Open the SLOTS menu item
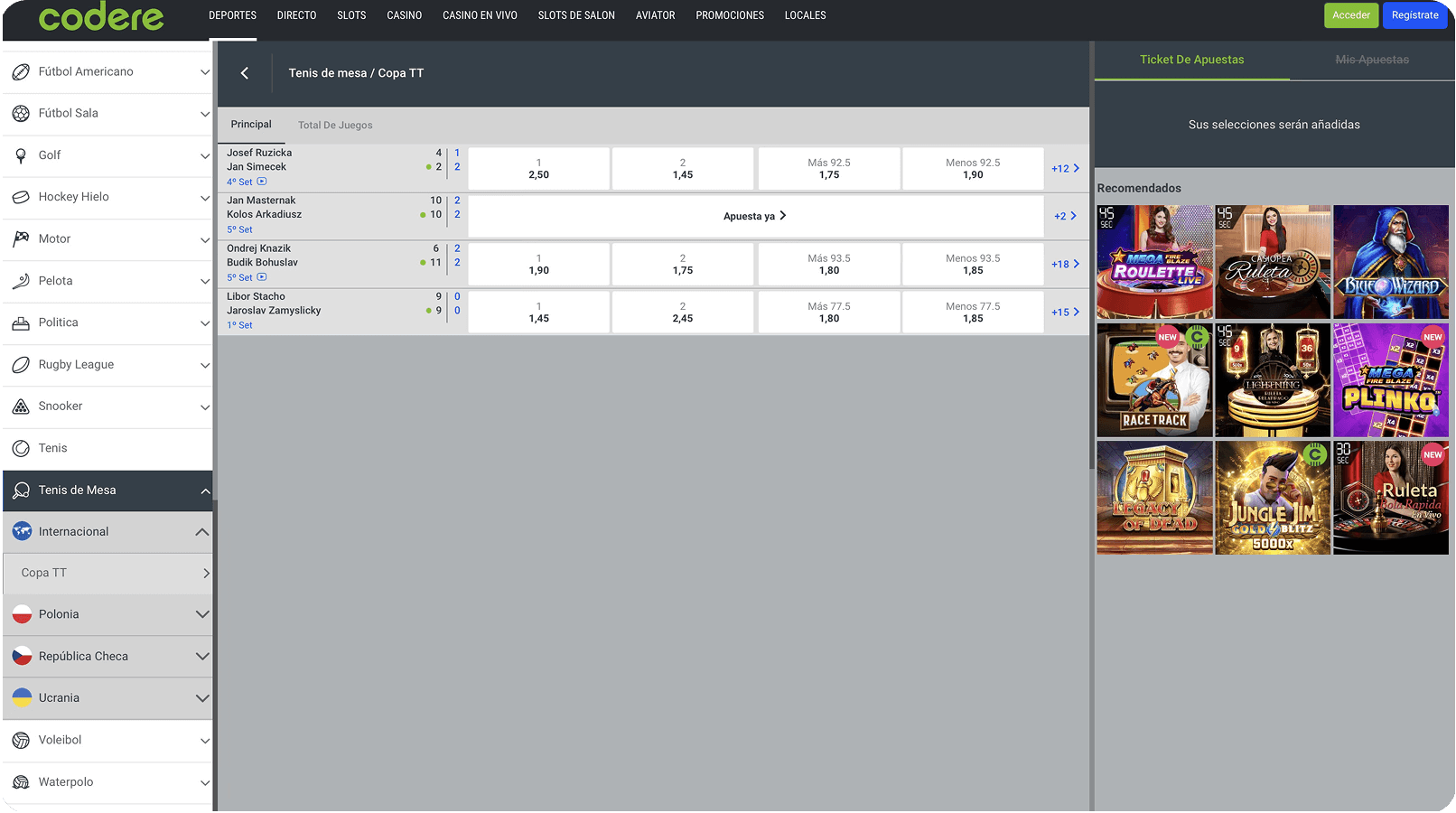The height and width of the screenshot is (813, 1456). (x=351, y=15)
